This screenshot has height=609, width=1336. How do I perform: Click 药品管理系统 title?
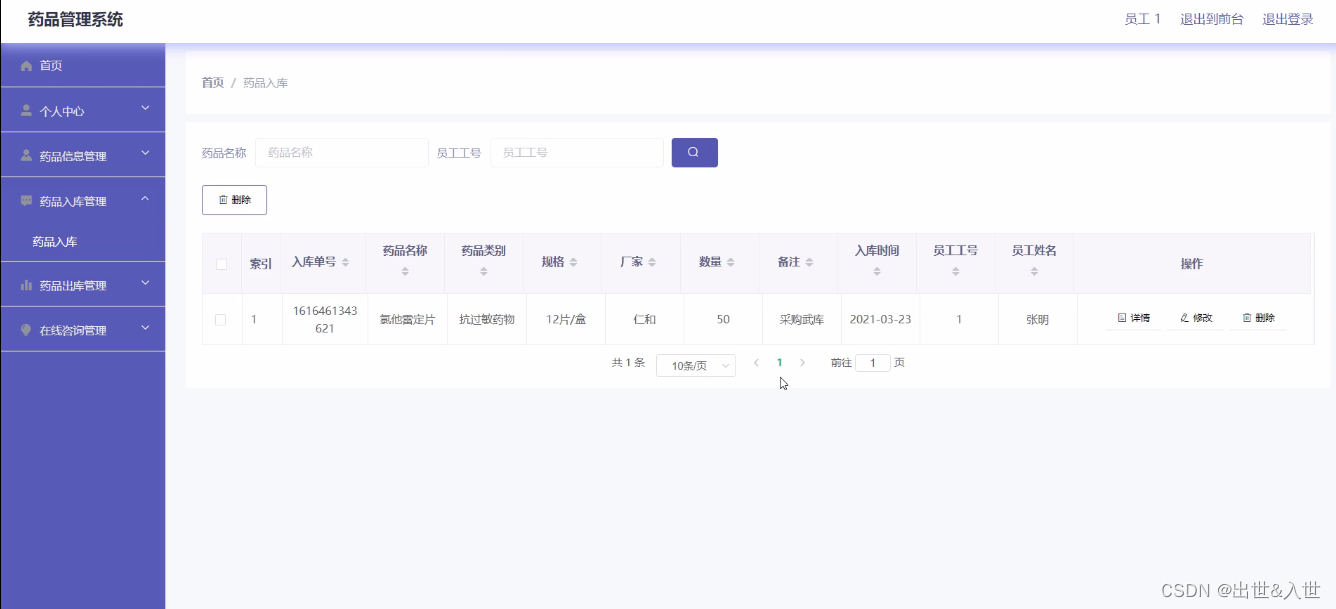[x=76, y=19]
